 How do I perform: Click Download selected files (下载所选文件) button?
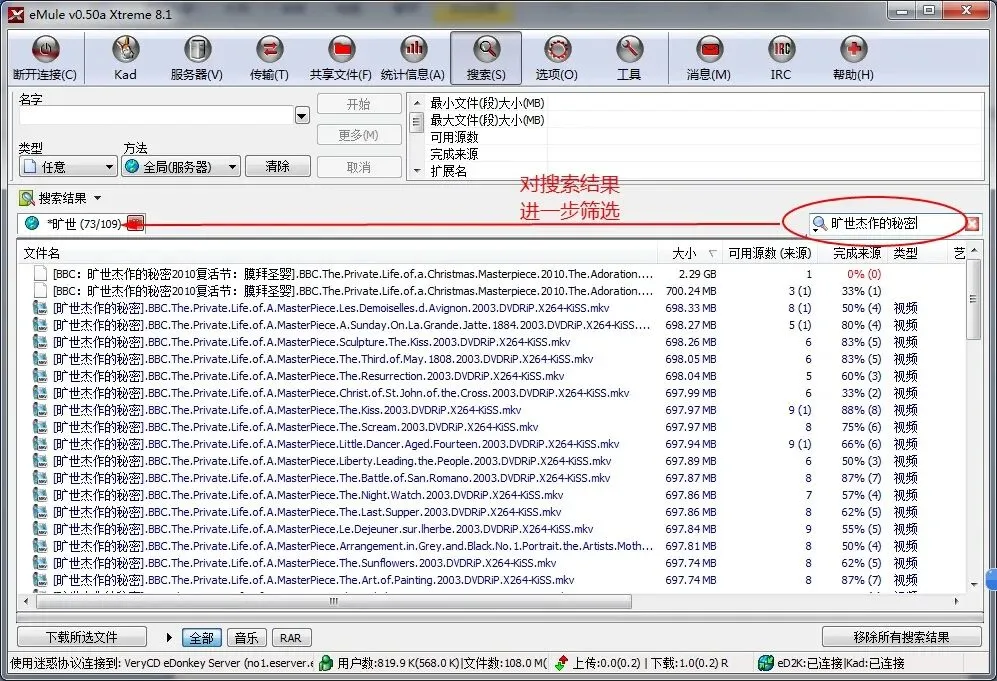(x=82, y=637)
